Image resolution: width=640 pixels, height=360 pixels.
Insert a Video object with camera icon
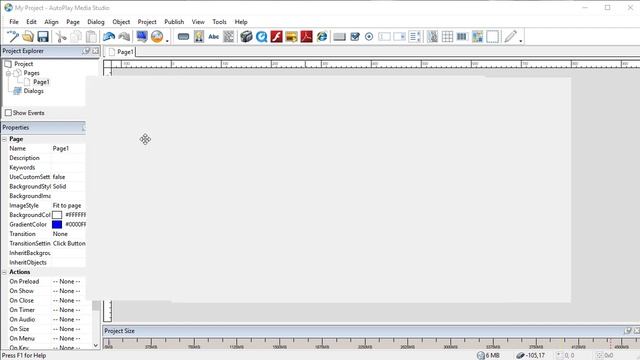tap(246, 37)
